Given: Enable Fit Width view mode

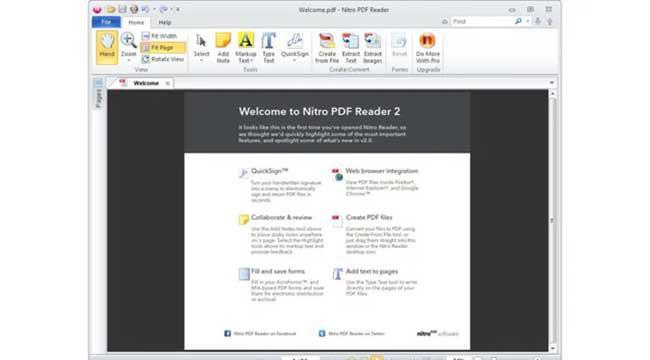Looking at the screenshot, I should (x=160, y=36).
